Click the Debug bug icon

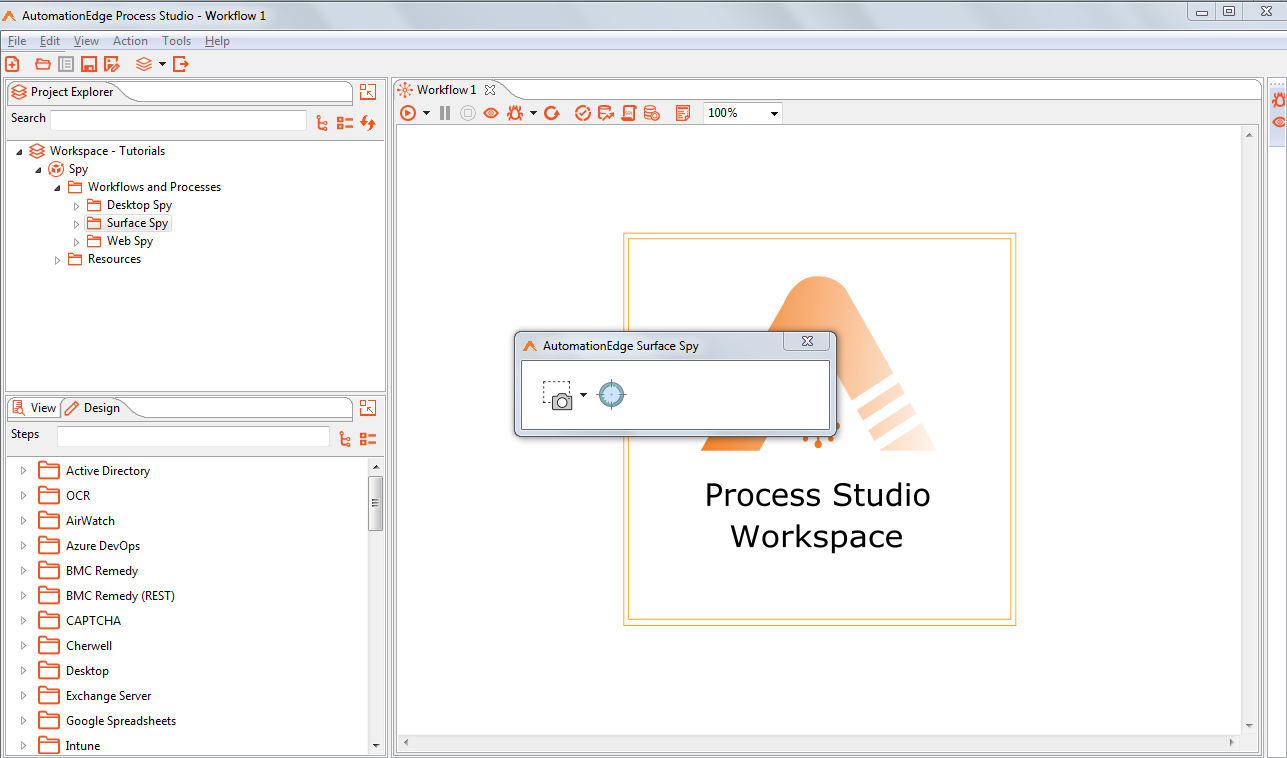(515, 113)
